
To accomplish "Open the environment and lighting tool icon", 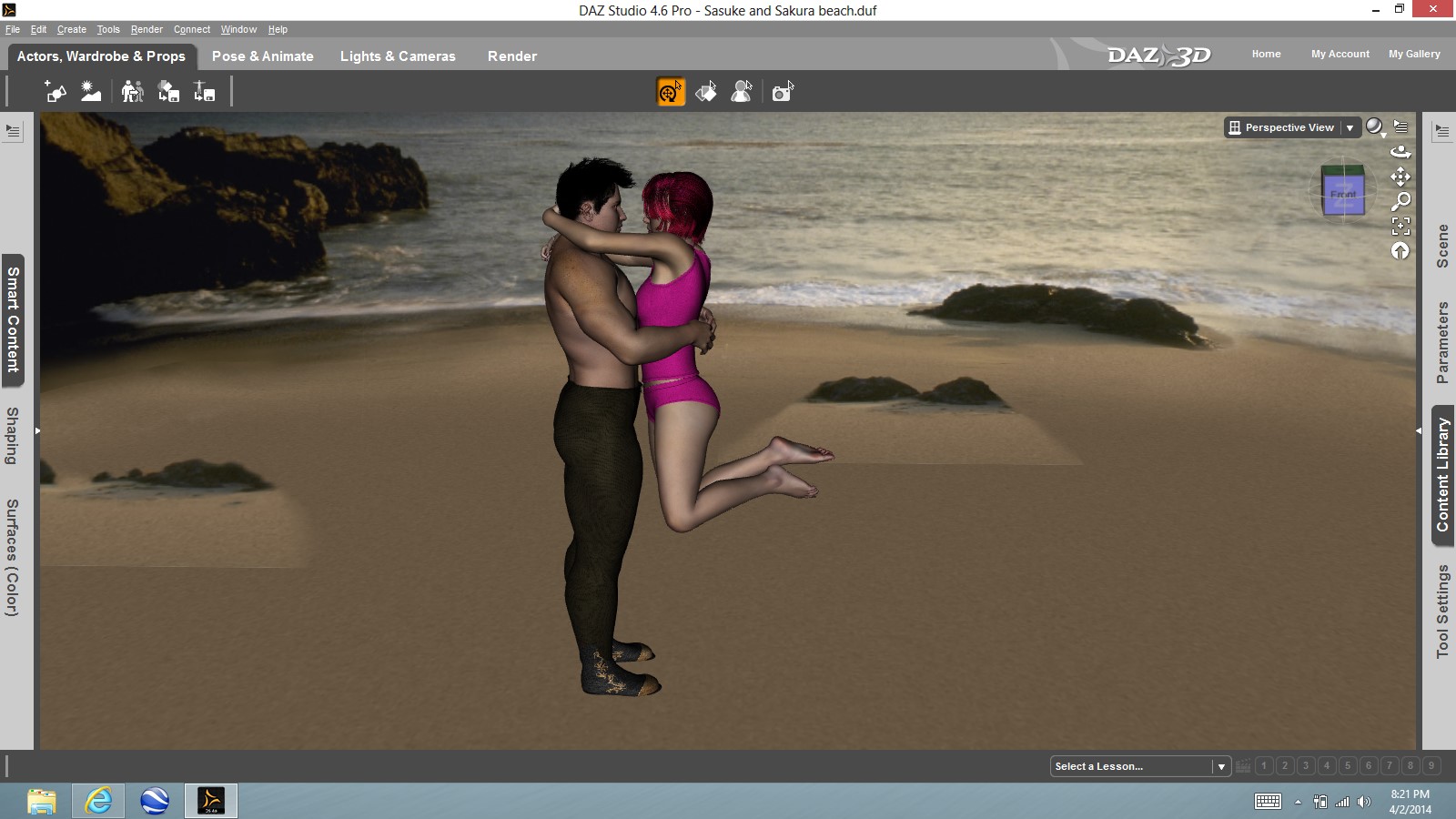I will (91, 91).
